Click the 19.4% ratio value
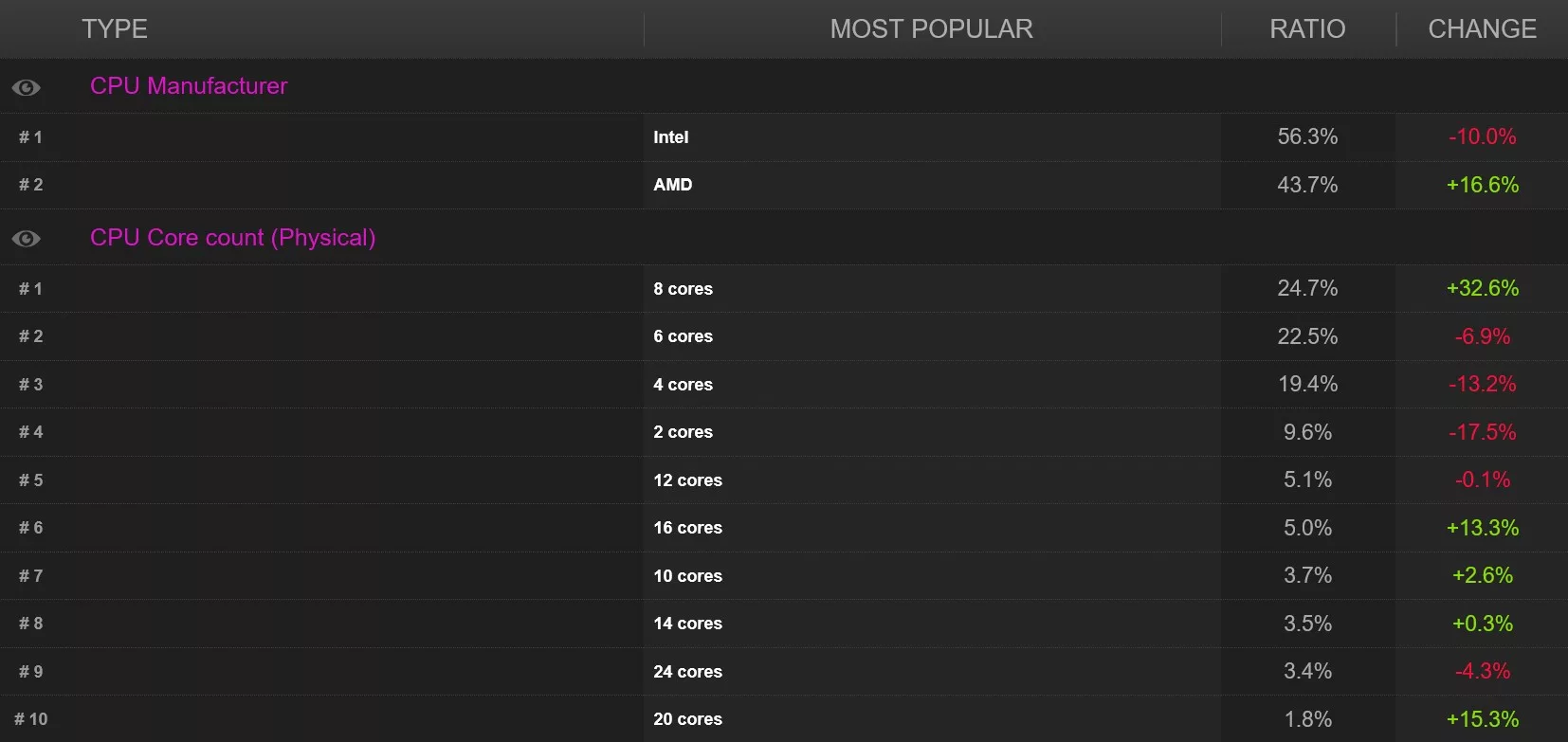This screenshot has height=742, width=1568. pos(1307,384)
